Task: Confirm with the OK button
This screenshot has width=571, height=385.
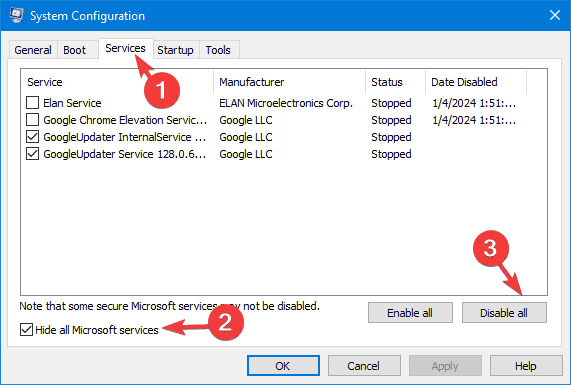Action: coord(283,365)
